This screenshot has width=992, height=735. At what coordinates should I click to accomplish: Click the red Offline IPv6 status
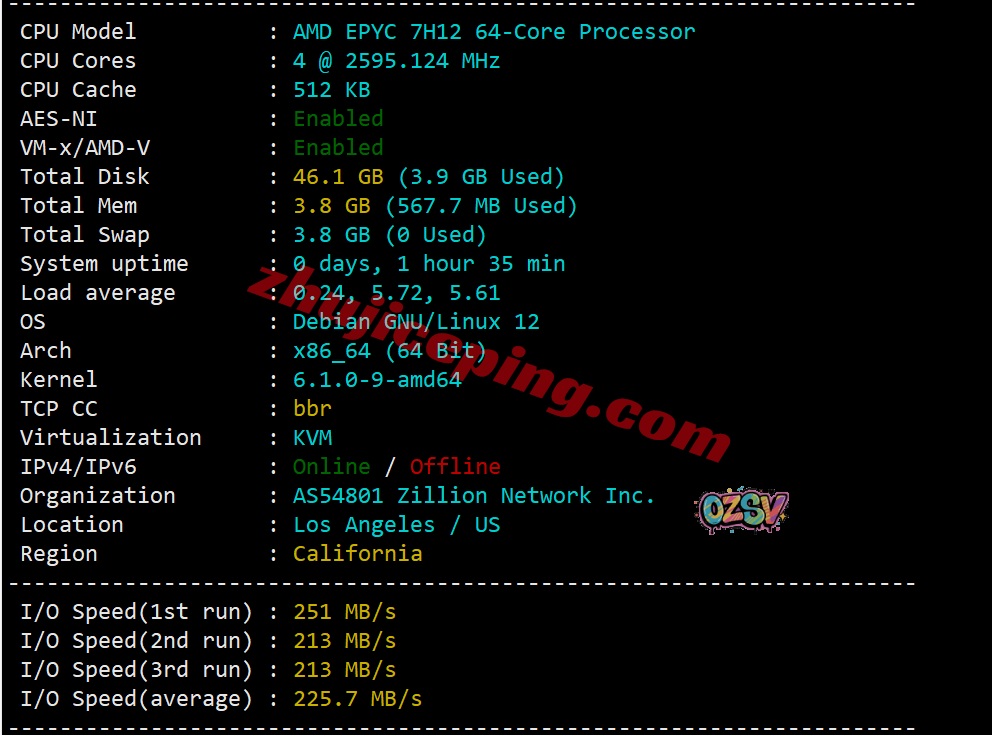point(455,467)
